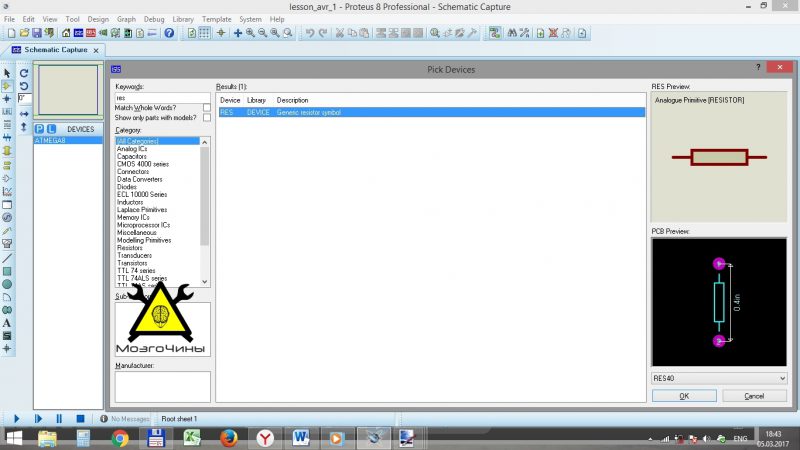800x450 pixels.
Task: Select the Transistors category
Action: (132, 263)
